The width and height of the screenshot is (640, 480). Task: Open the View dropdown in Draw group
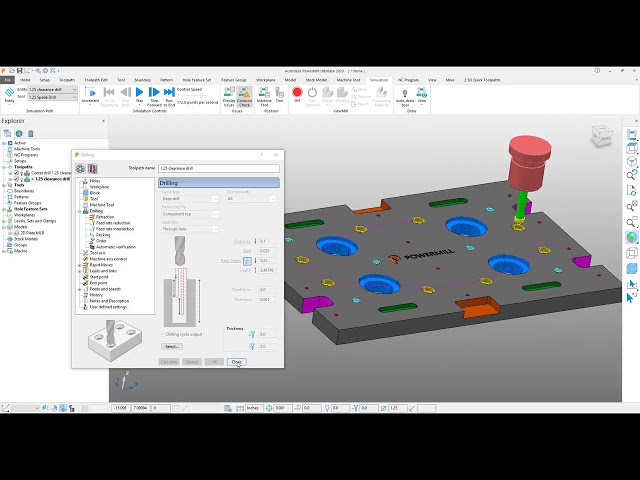[x=422, y=95]
